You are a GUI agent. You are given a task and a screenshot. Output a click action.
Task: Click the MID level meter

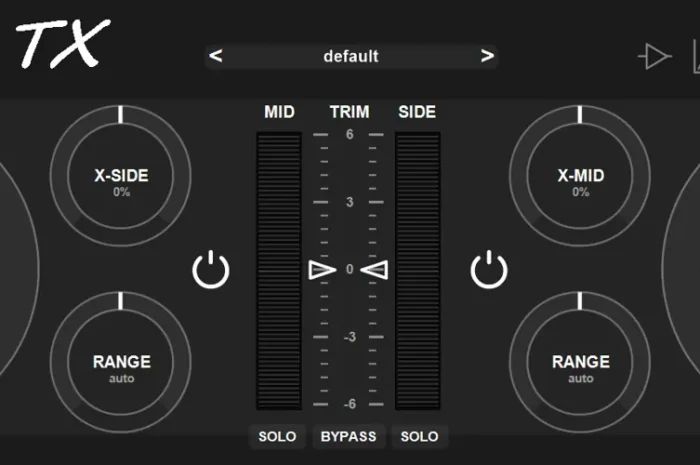279,270
